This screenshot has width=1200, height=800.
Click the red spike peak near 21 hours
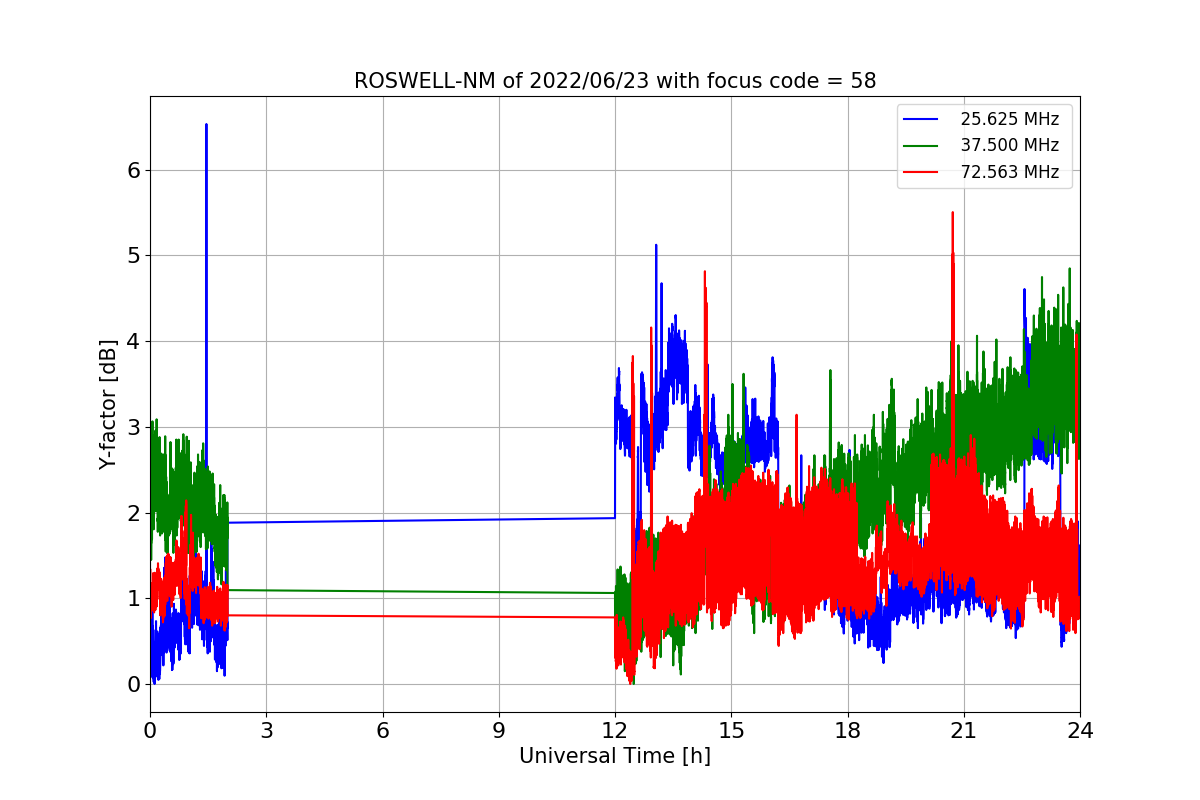pyautogui.click(x=952, y=214)
